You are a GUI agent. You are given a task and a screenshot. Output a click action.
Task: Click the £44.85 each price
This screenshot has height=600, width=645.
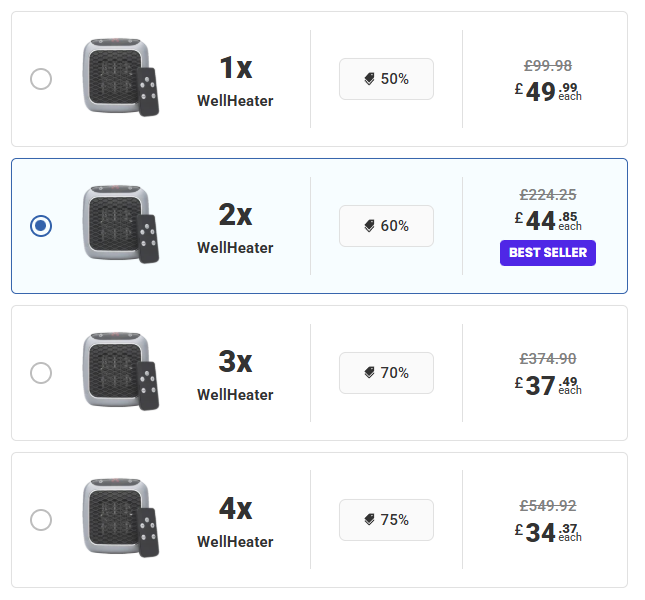click(x=548, y=219)
